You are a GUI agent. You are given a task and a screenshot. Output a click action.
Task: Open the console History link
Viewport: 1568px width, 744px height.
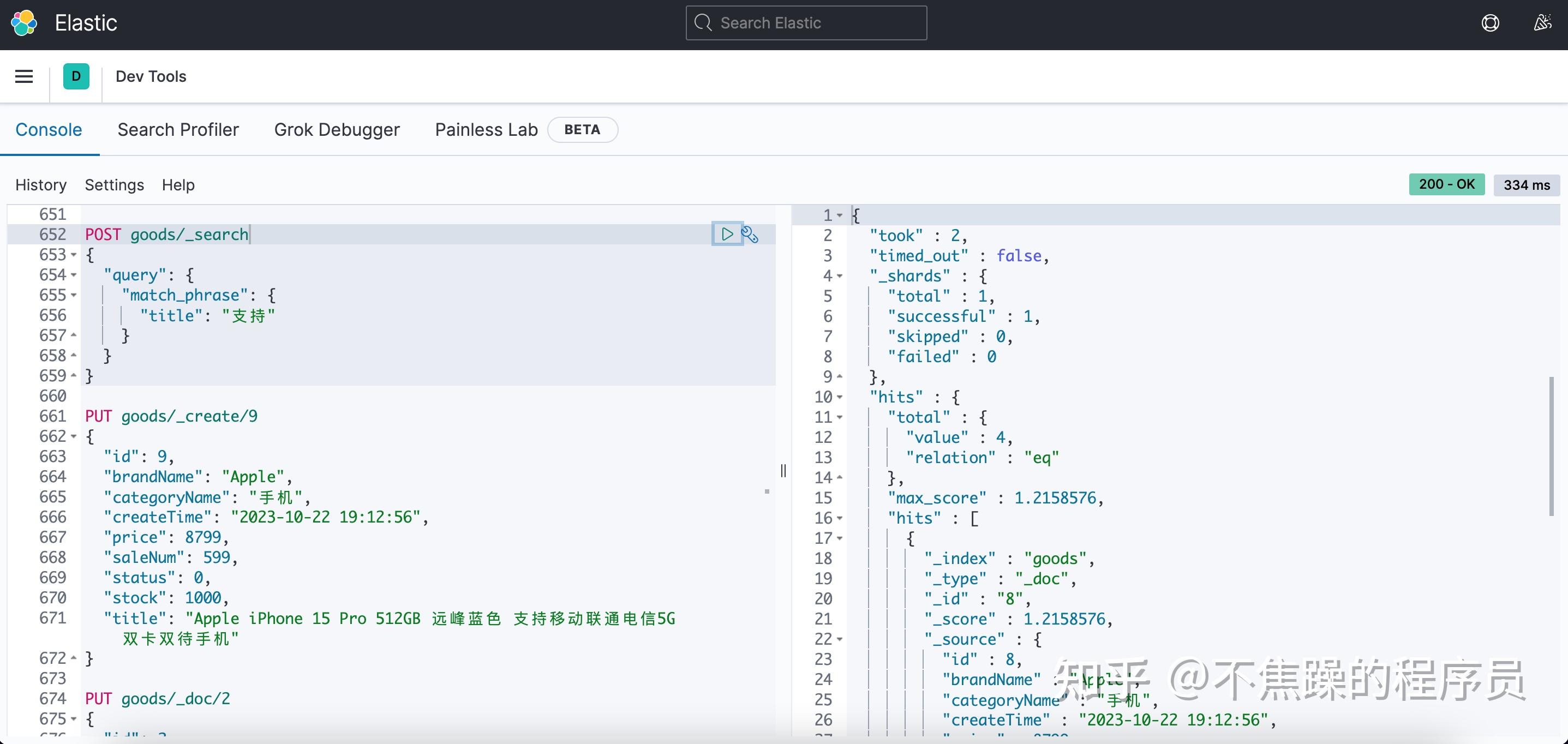pos(41,185)
